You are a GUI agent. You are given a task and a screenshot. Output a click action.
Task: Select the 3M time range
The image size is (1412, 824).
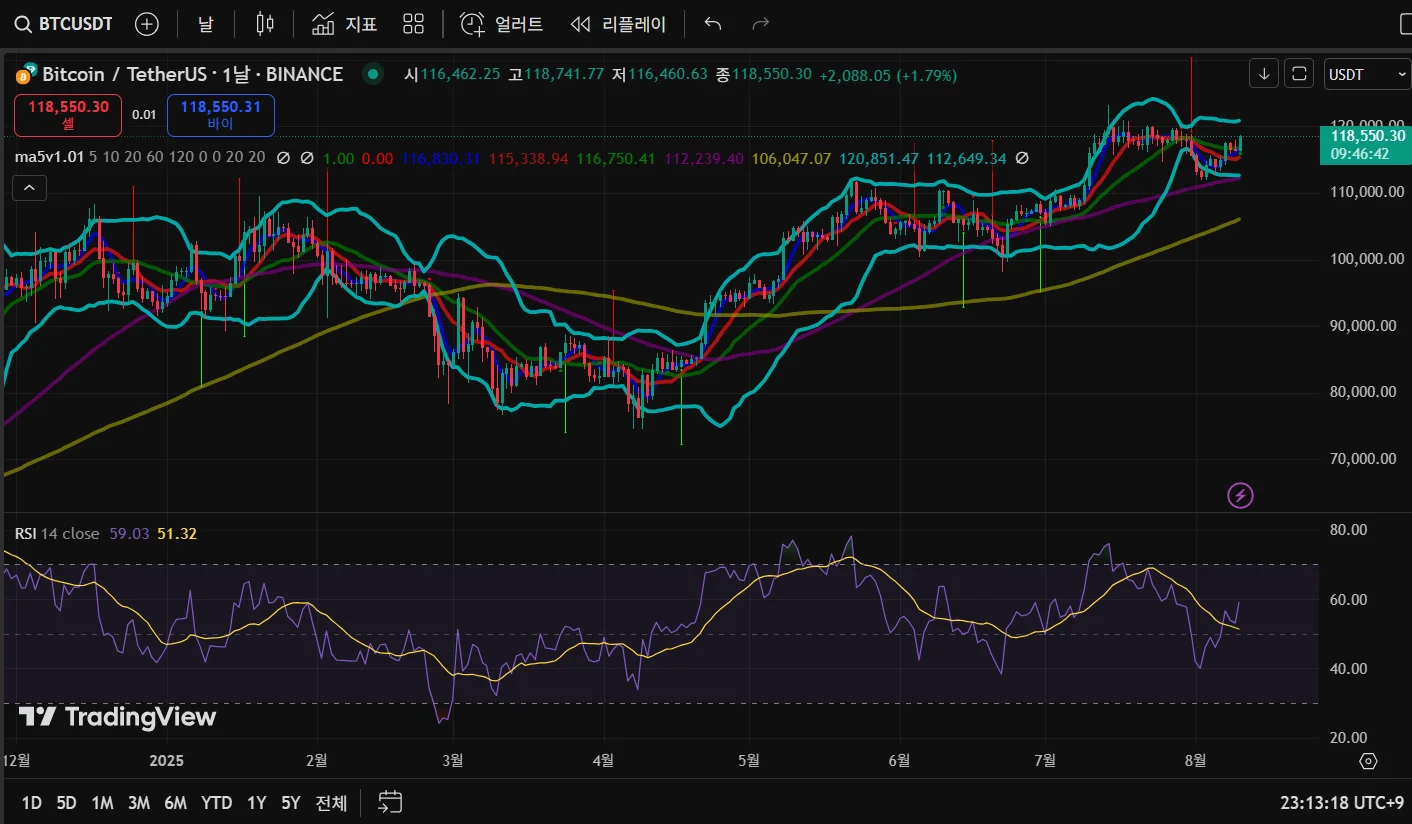click(138, 803)
